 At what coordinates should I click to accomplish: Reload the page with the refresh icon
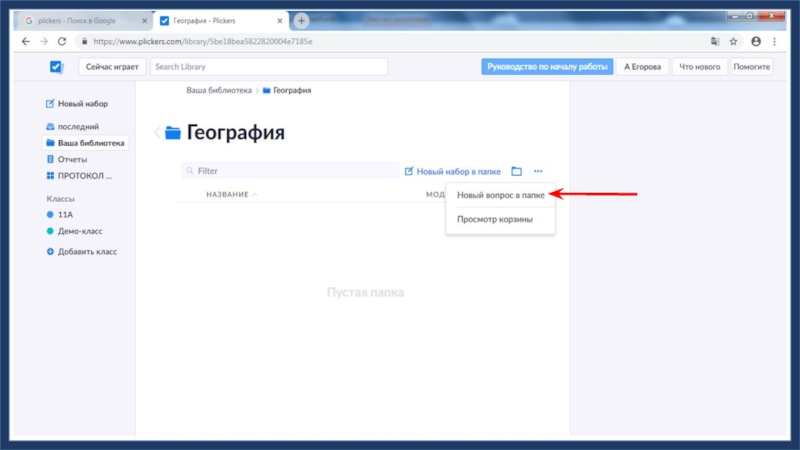pos(62,41)
